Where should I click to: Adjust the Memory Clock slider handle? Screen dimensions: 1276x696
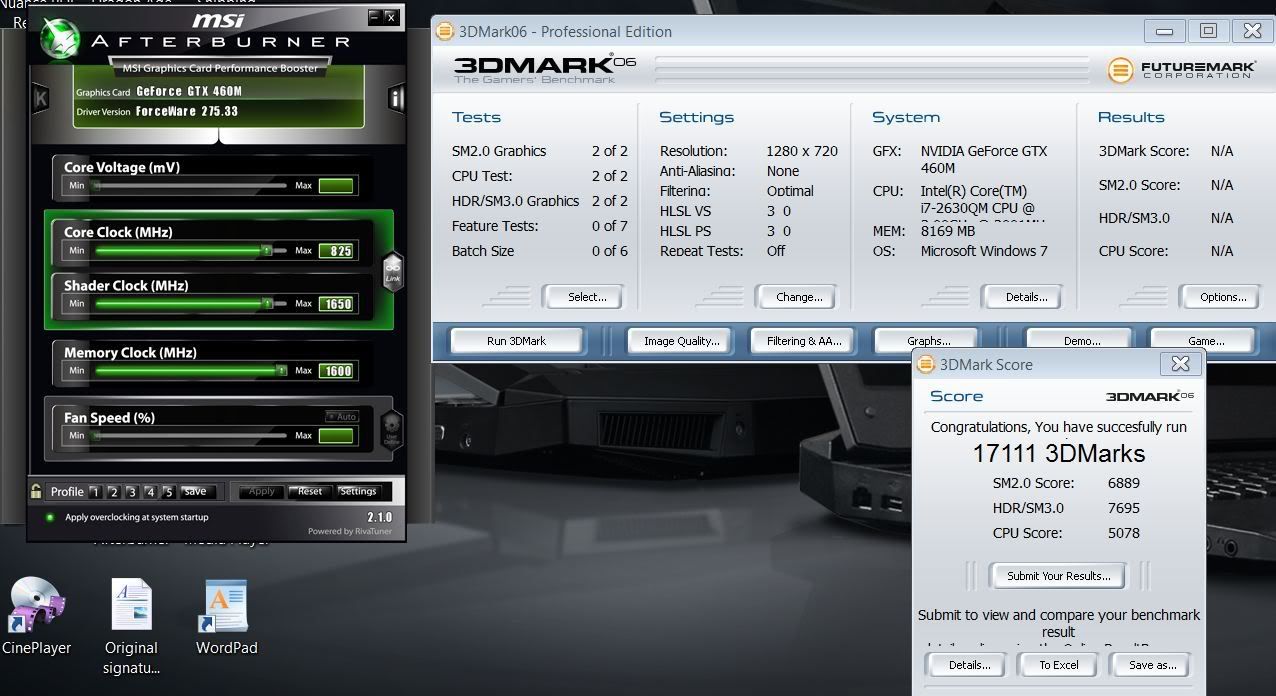click(x=281, y=370)
